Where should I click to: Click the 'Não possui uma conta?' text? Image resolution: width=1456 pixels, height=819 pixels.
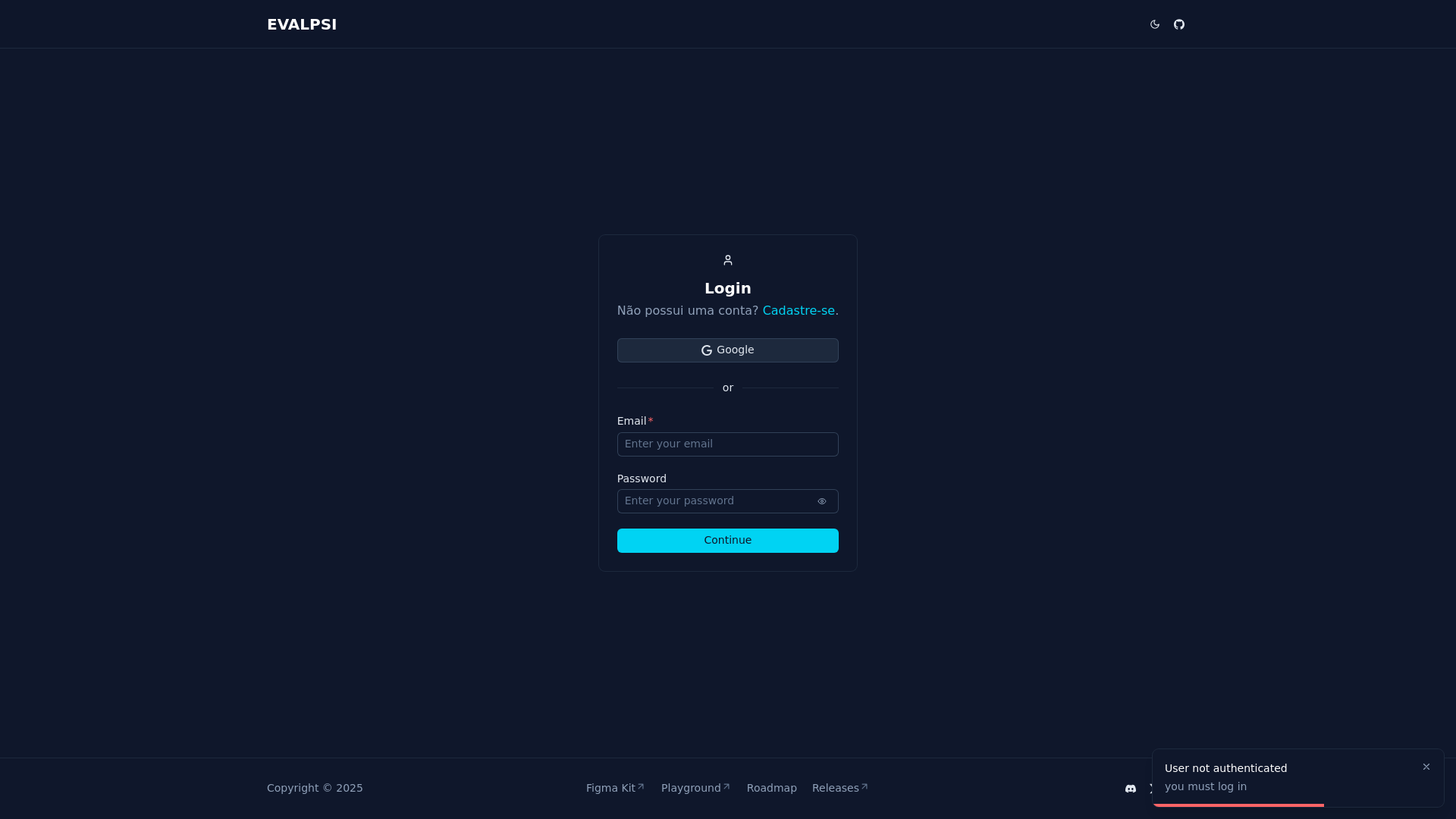(x=688, y=311)
